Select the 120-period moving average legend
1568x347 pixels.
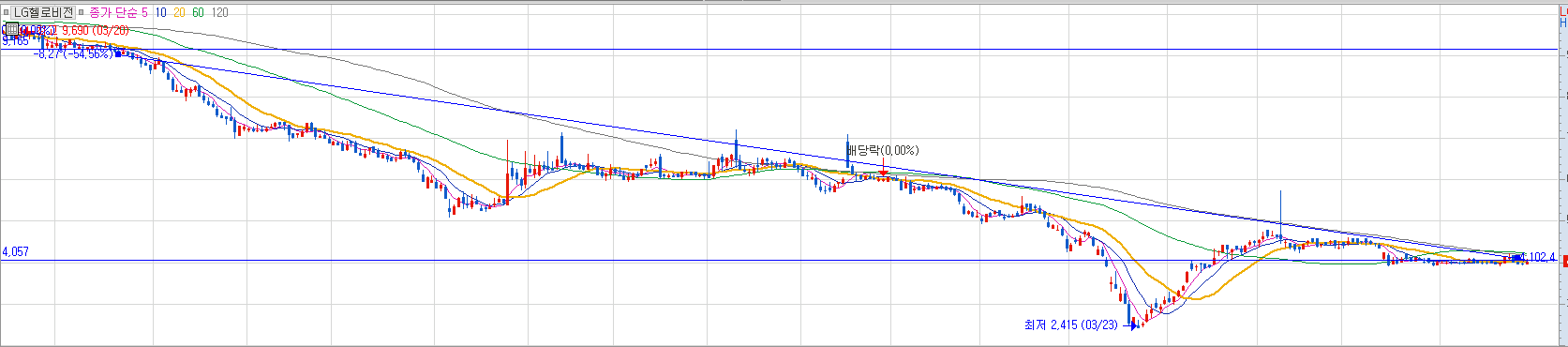pos(219,12)
